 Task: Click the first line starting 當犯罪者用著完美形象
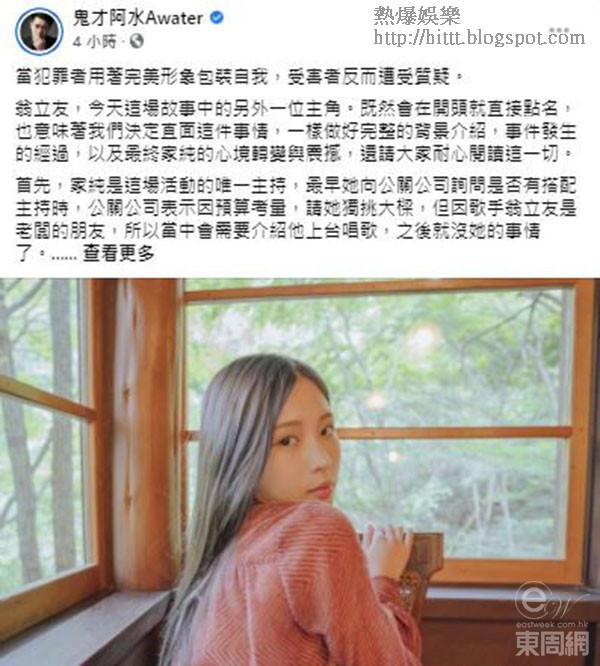[239, 77]
